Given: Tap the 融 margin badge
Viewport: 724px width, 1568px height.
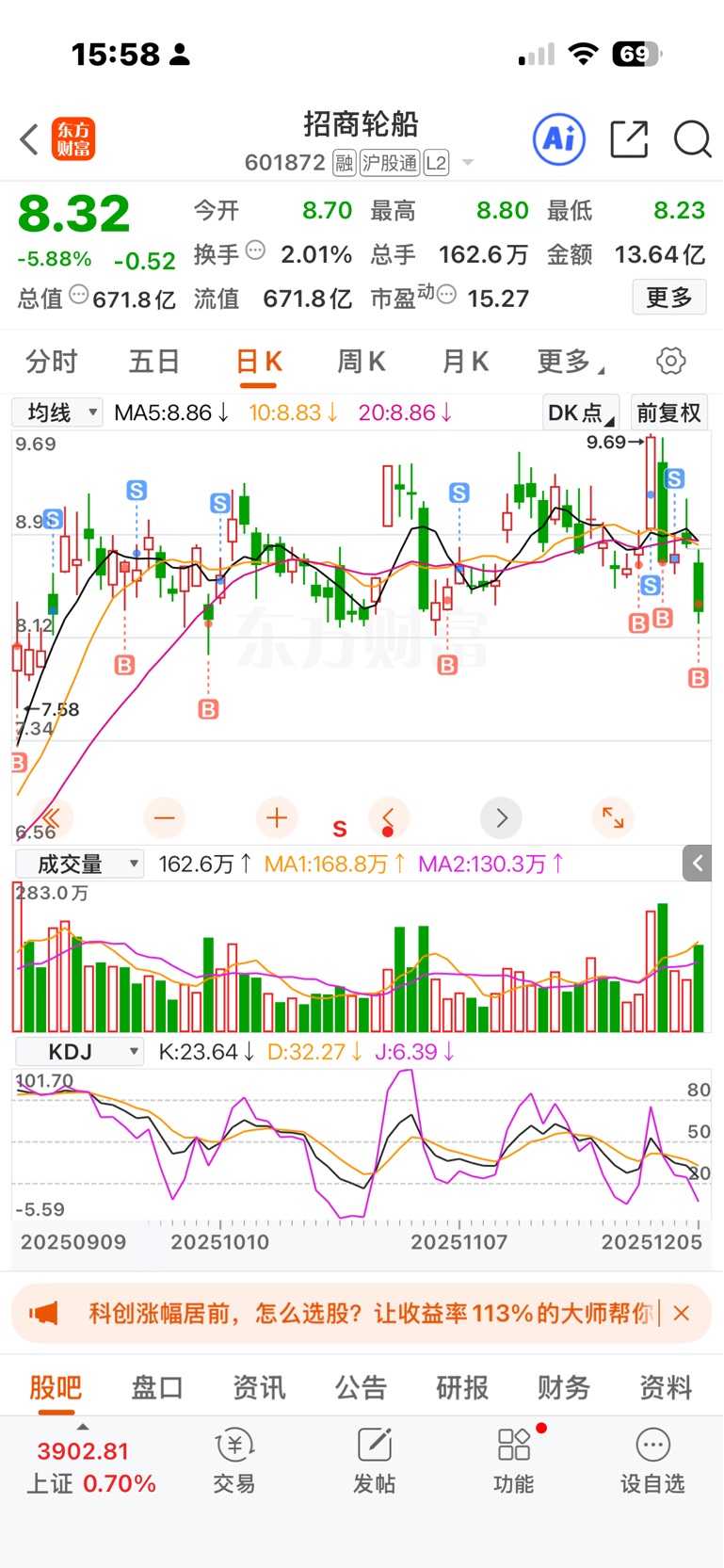Looking at the screenshot, I should click(344, 163).
